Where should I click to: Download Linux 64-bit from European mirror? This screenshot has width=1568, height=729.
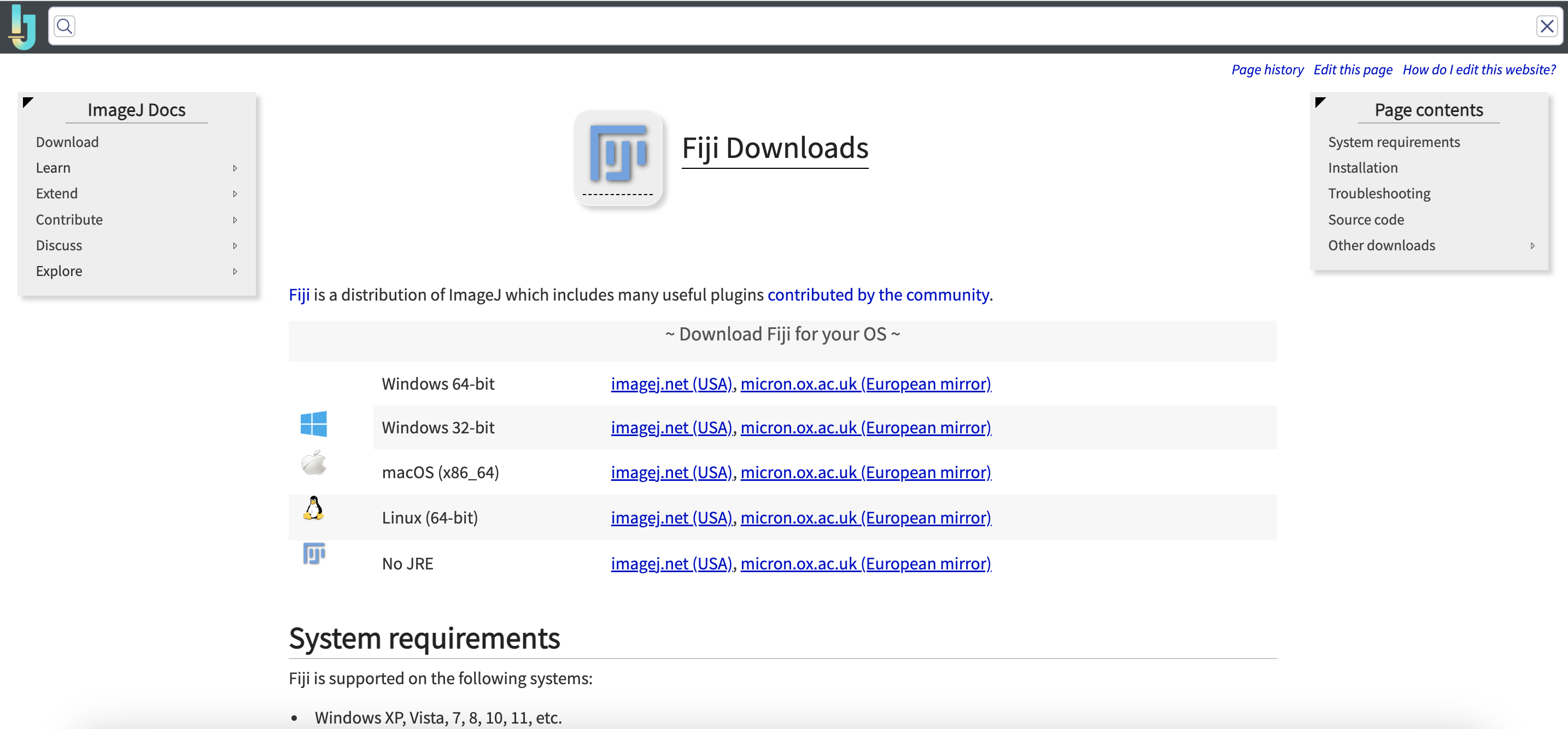pos(865,518)
